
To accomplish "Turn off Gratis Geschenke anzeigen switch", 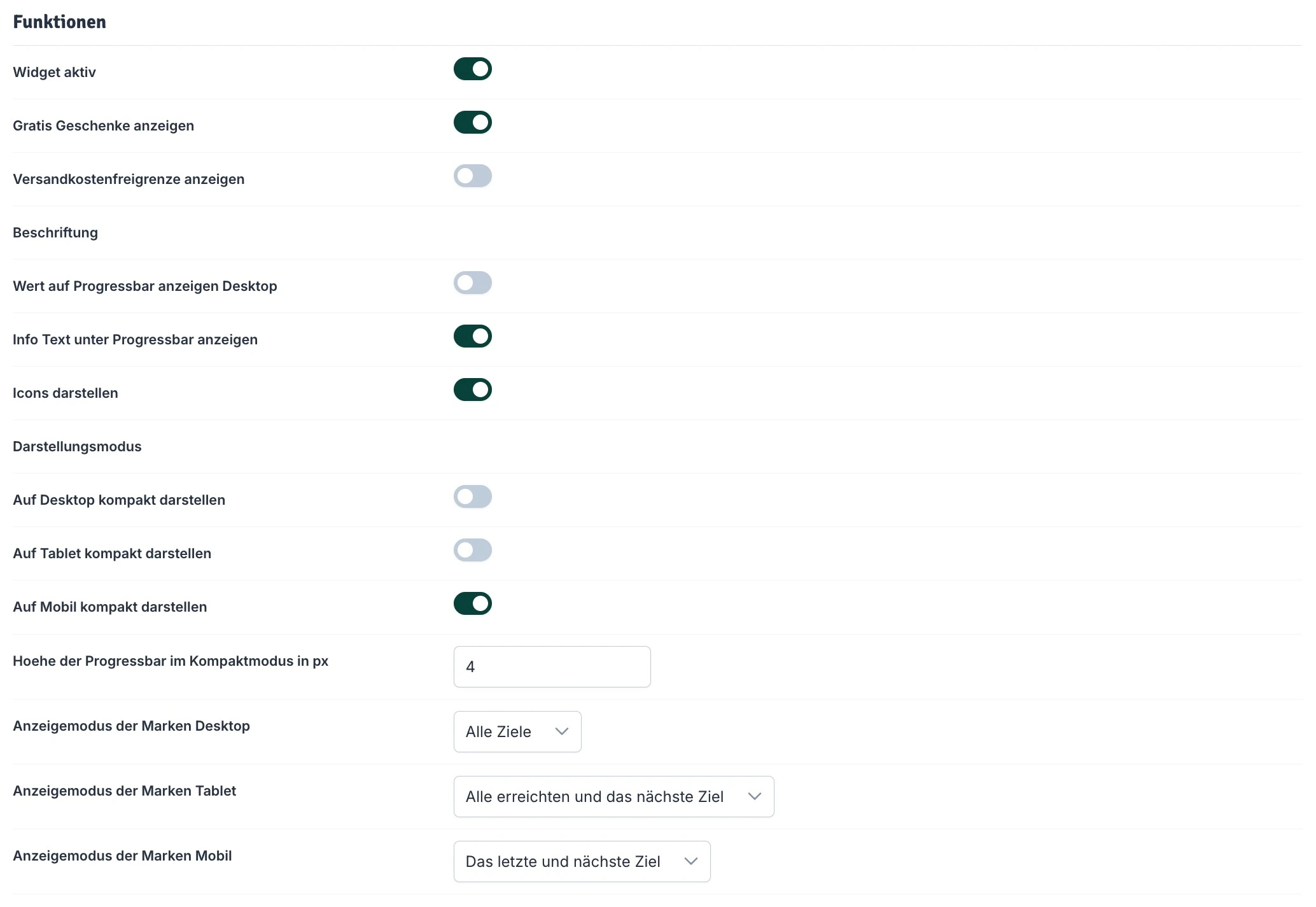I will (472, 122).
